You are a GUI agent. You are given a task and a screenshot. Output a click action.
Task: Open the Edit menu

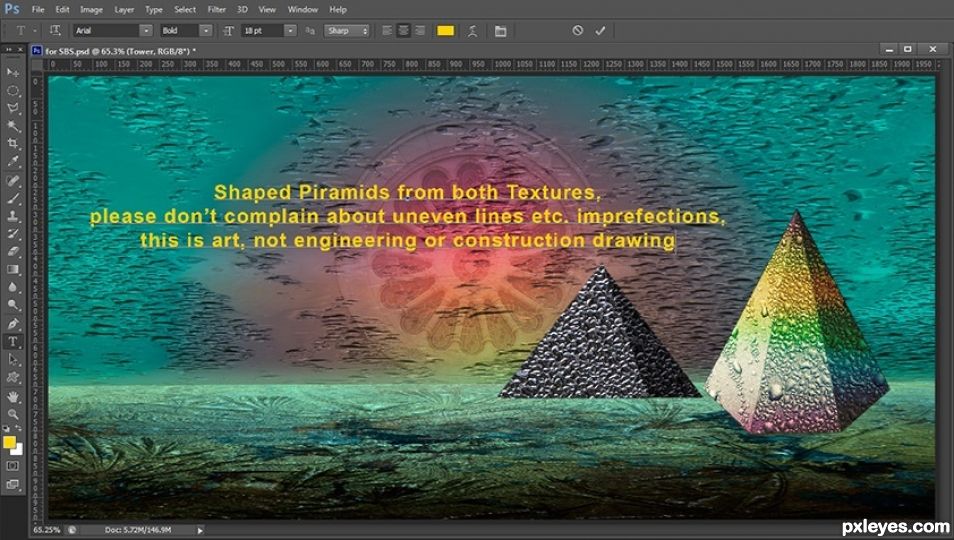62,9
